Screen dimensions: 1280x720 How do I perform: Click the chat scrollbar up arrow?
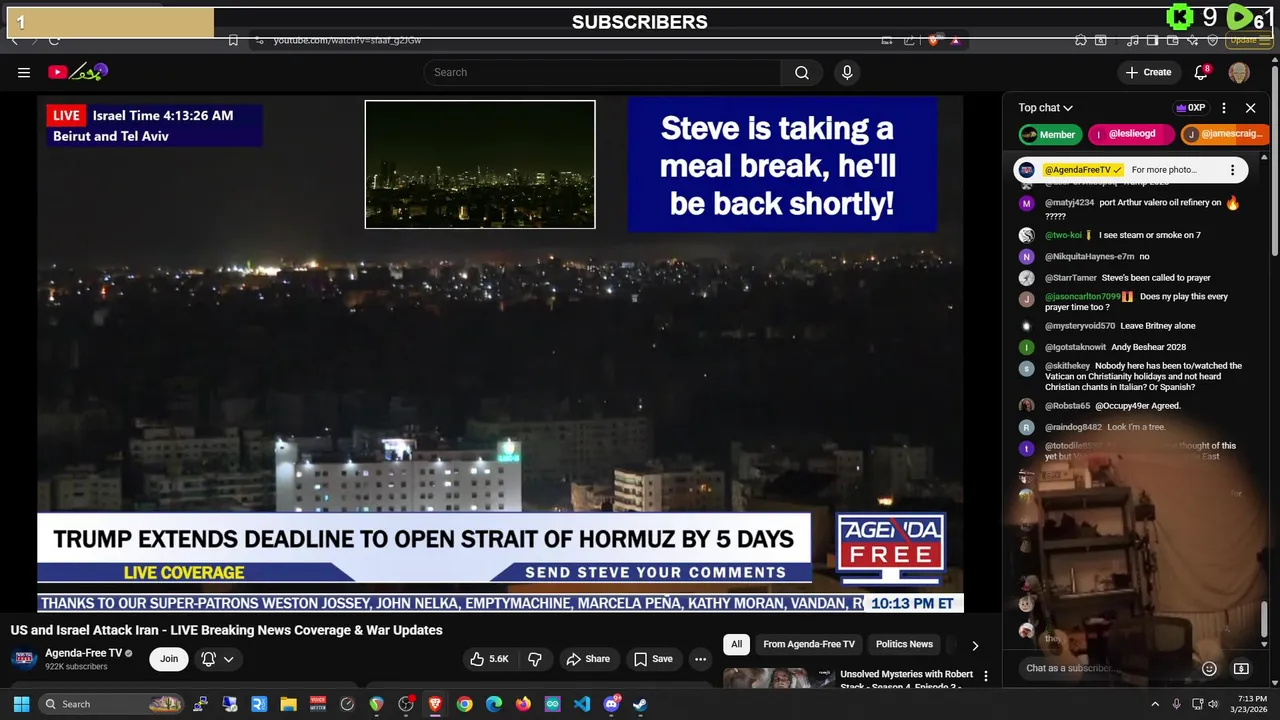1264,158
